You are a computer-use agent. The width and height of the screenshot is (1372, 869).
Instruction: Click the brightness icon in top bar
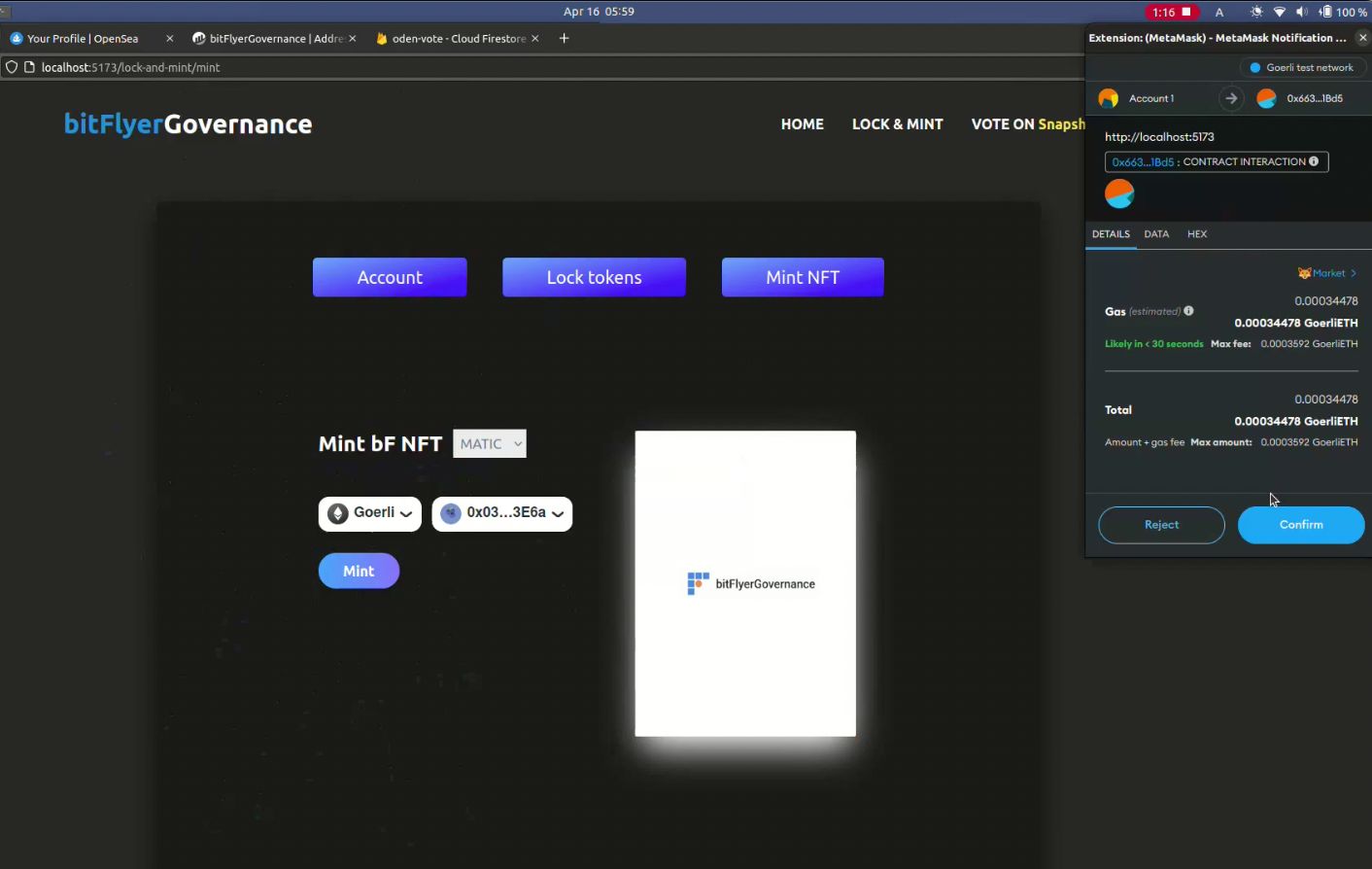[x=1256, y=12]
